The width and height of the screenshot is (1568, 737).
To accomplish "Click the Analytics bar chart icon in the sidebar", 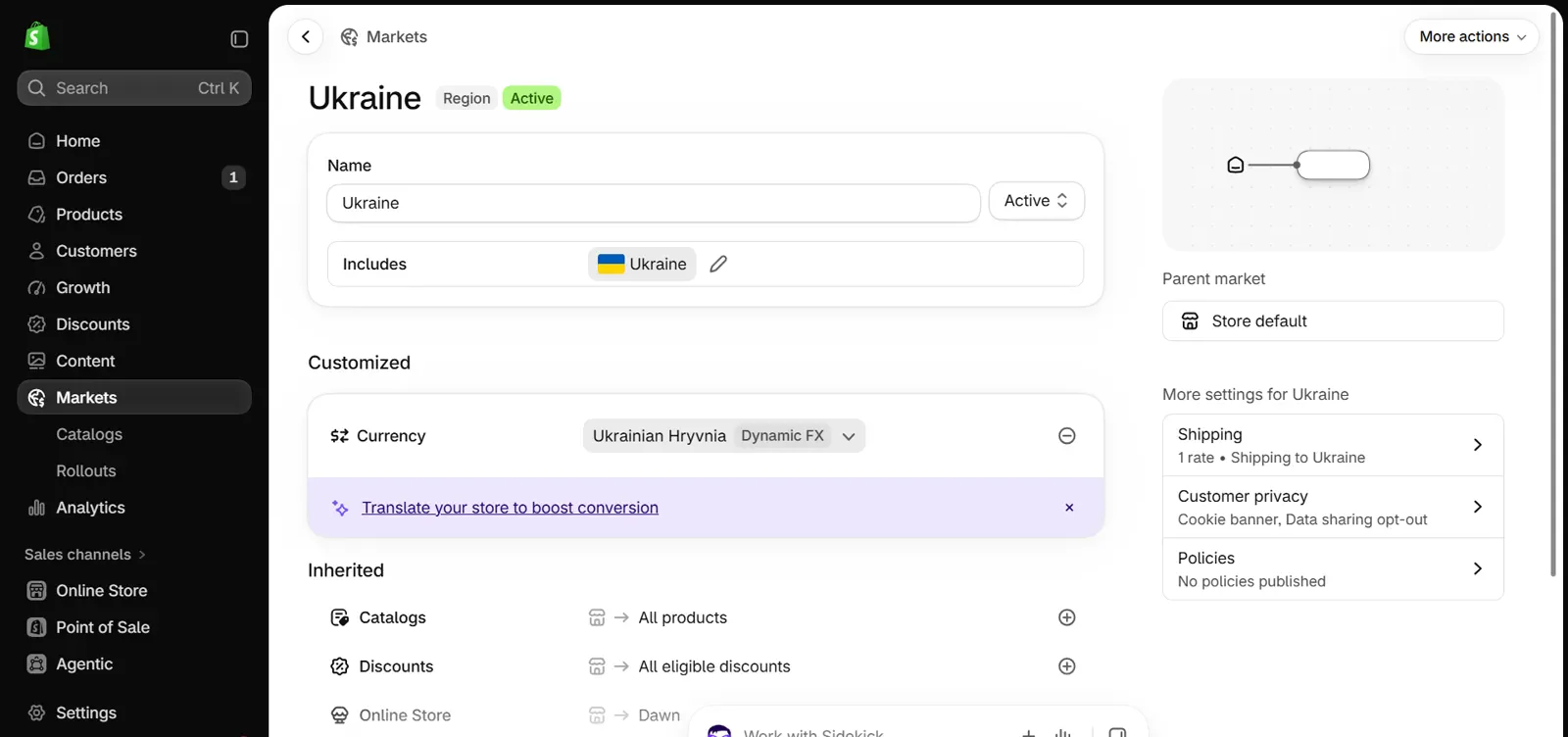I will 36,508.
